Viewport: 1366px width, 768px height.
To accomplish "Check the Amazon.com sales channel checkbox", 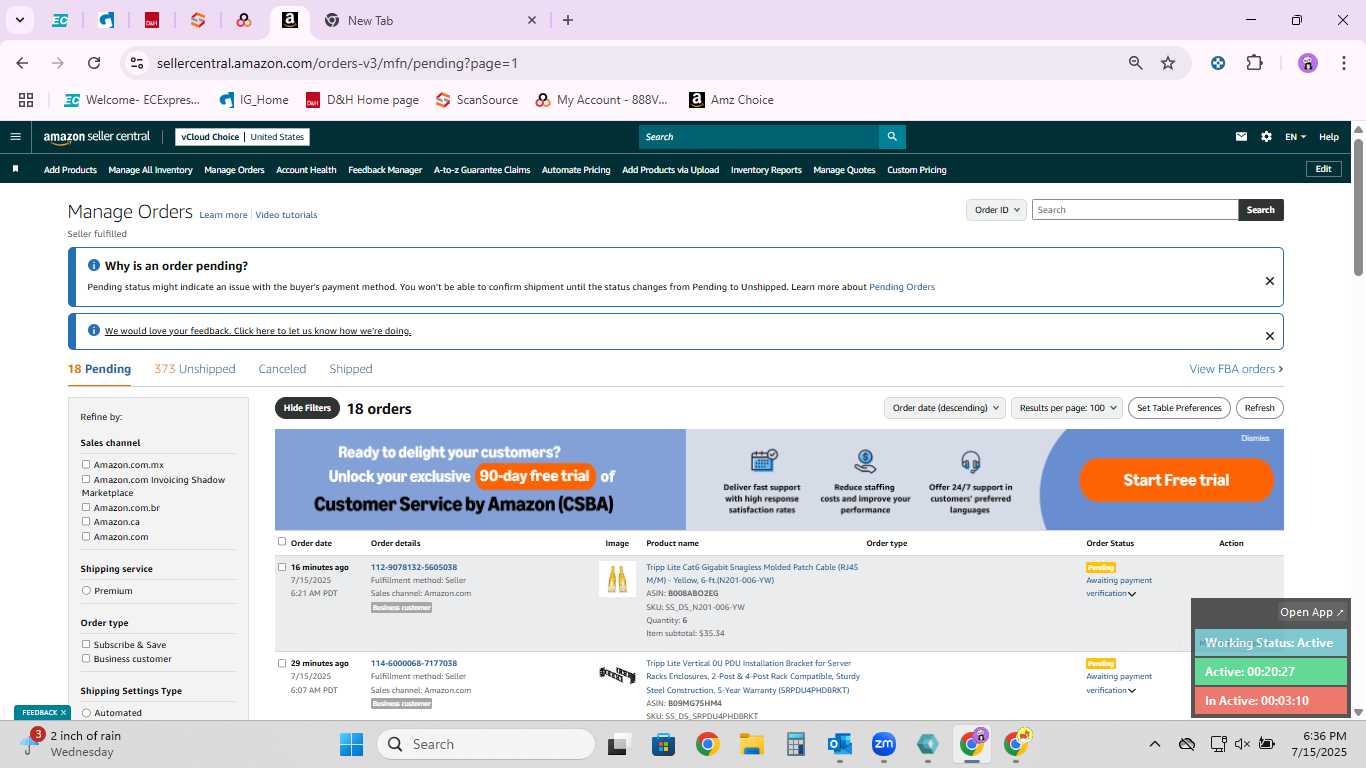I will pyautogui.click(x=86, y=536).
